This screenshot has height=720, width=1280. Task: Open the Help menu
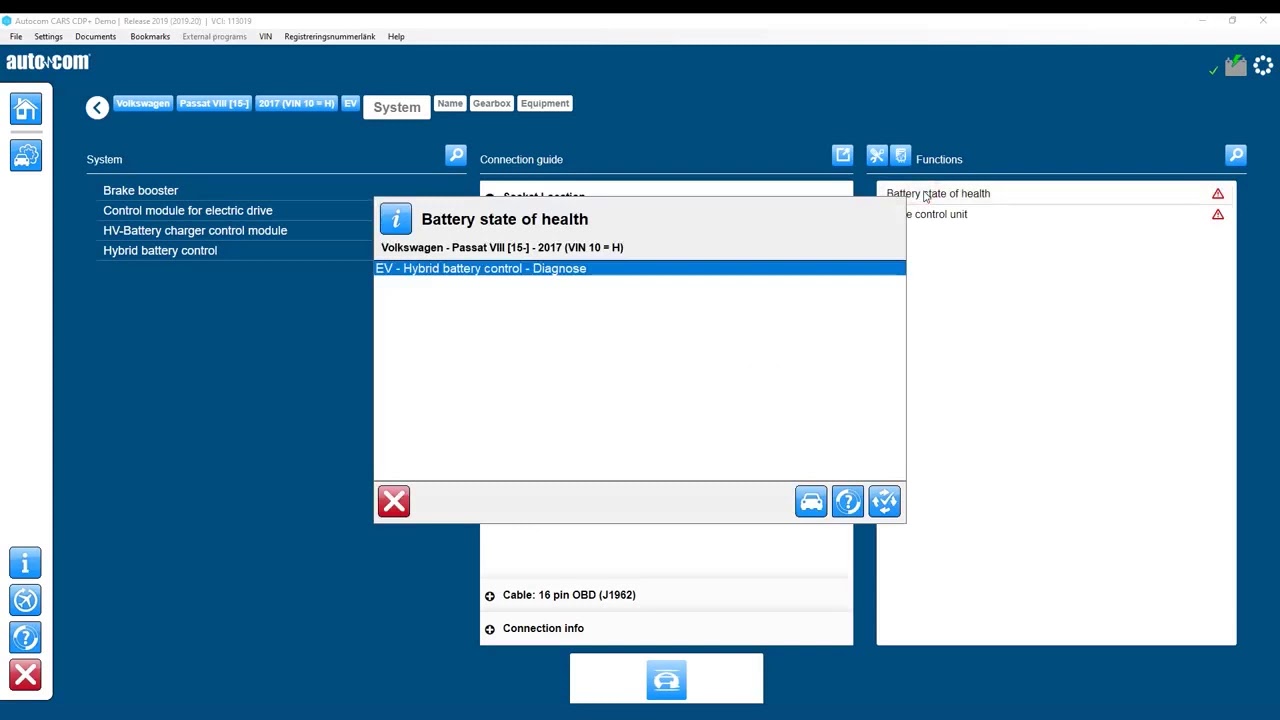coord(396,36)
